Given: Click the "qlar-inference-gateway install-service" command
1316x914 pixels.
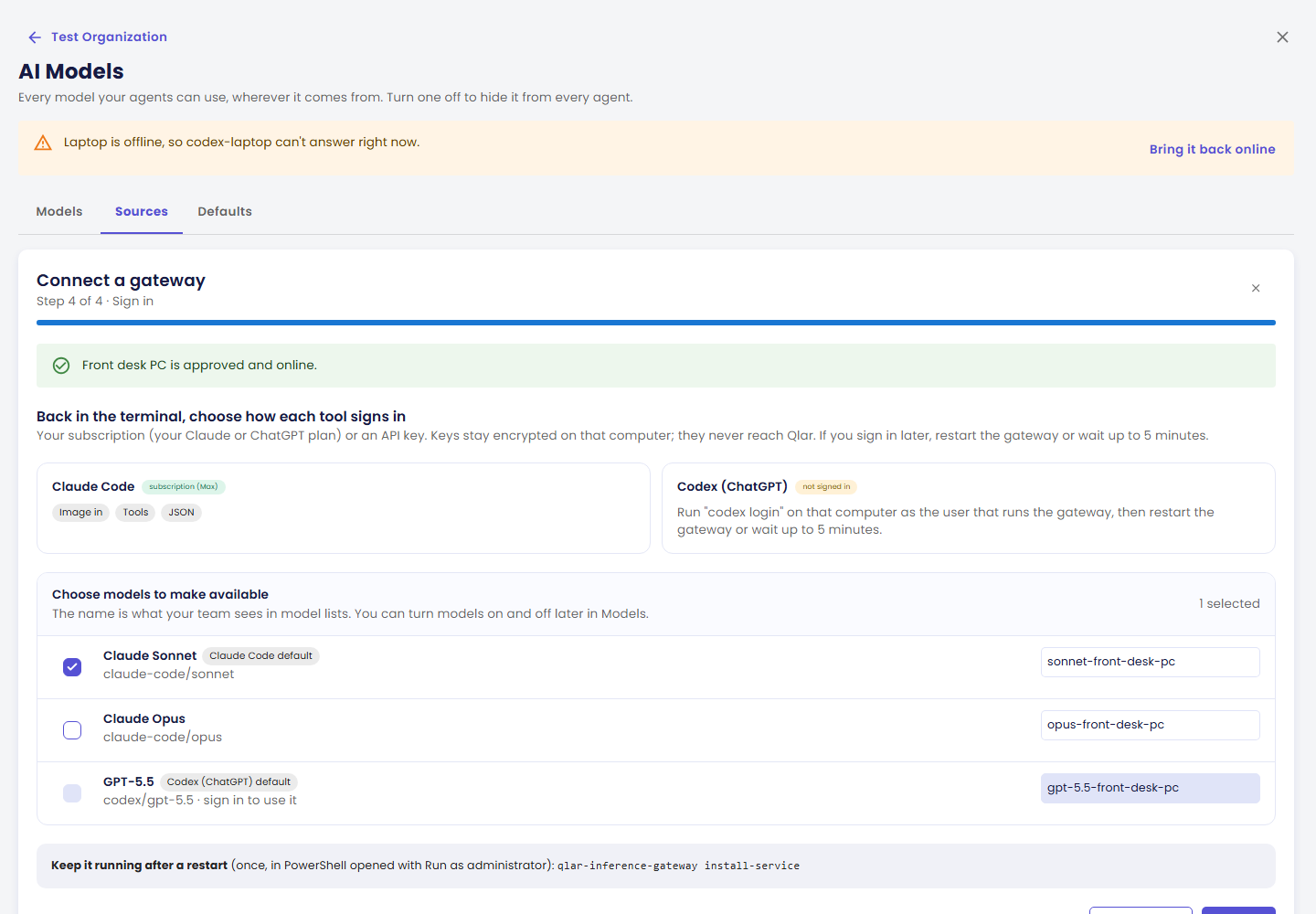Looking at the screenshot, I should click(678, 866).
